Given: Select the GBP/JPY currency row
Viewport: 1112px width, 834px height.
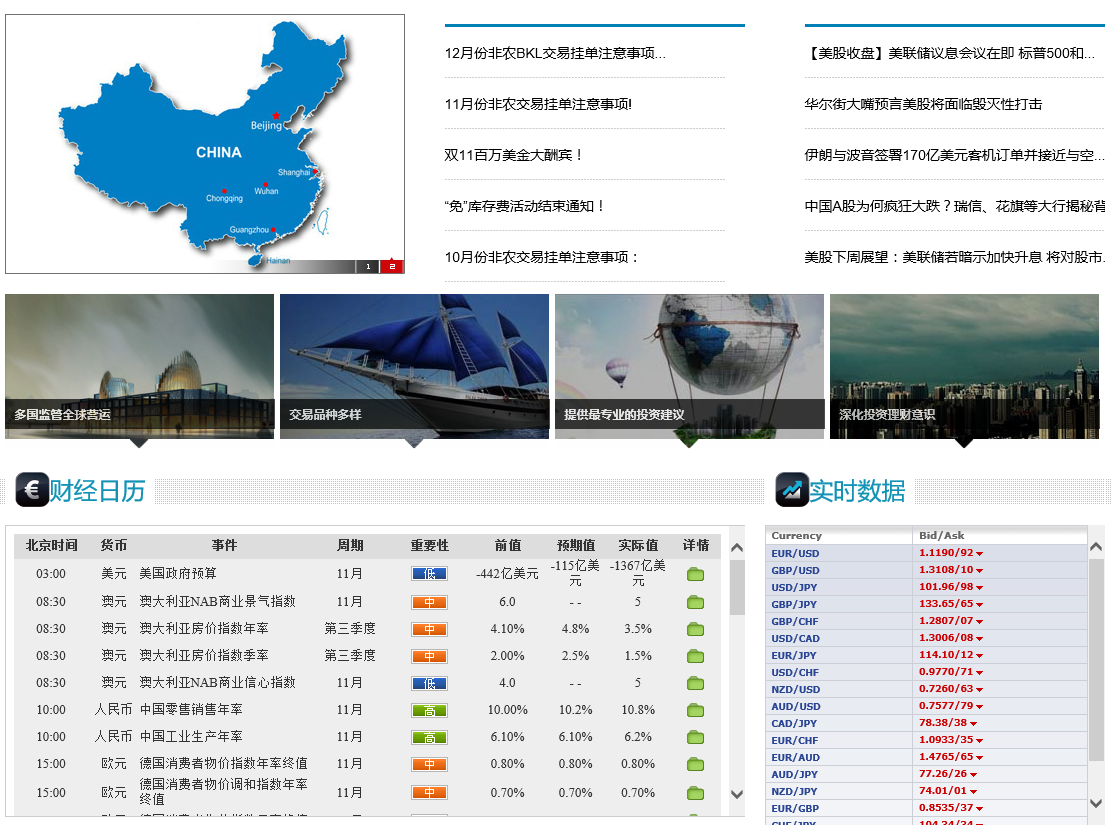Looking at the screenshot, I should tap(926, 604).
